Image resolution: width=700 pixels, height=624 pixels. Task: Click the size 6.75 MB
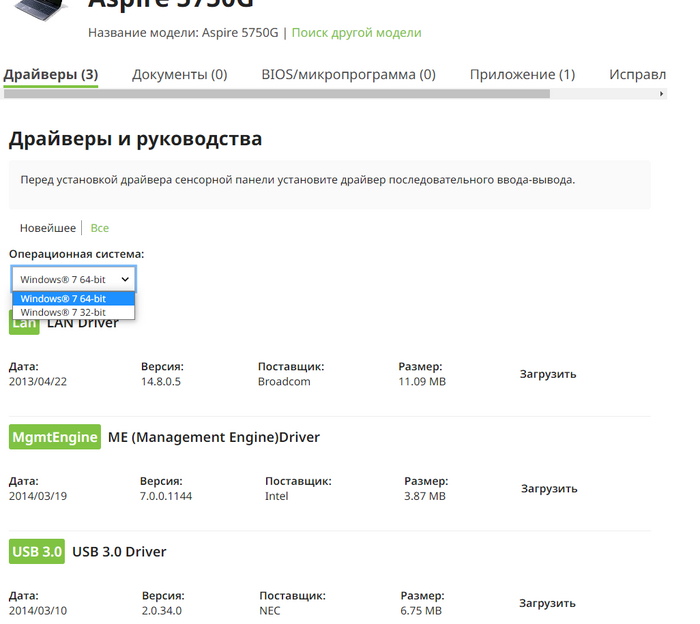coord(421,611)
